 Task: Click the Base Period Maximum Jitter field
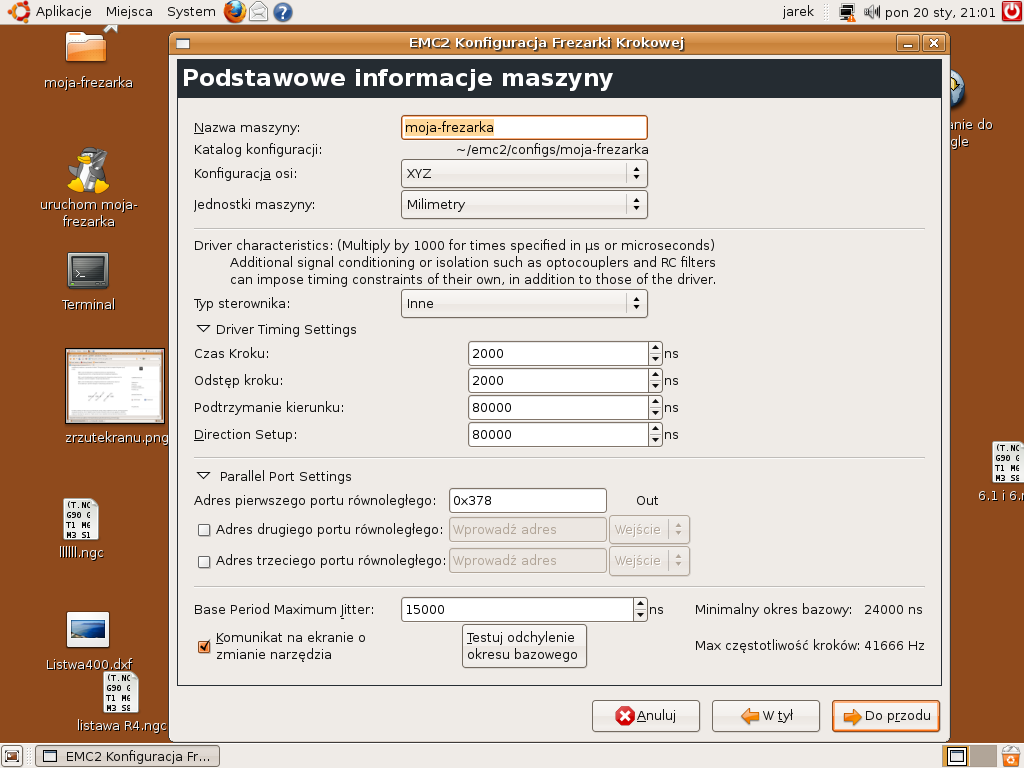[x=517, y=609]
